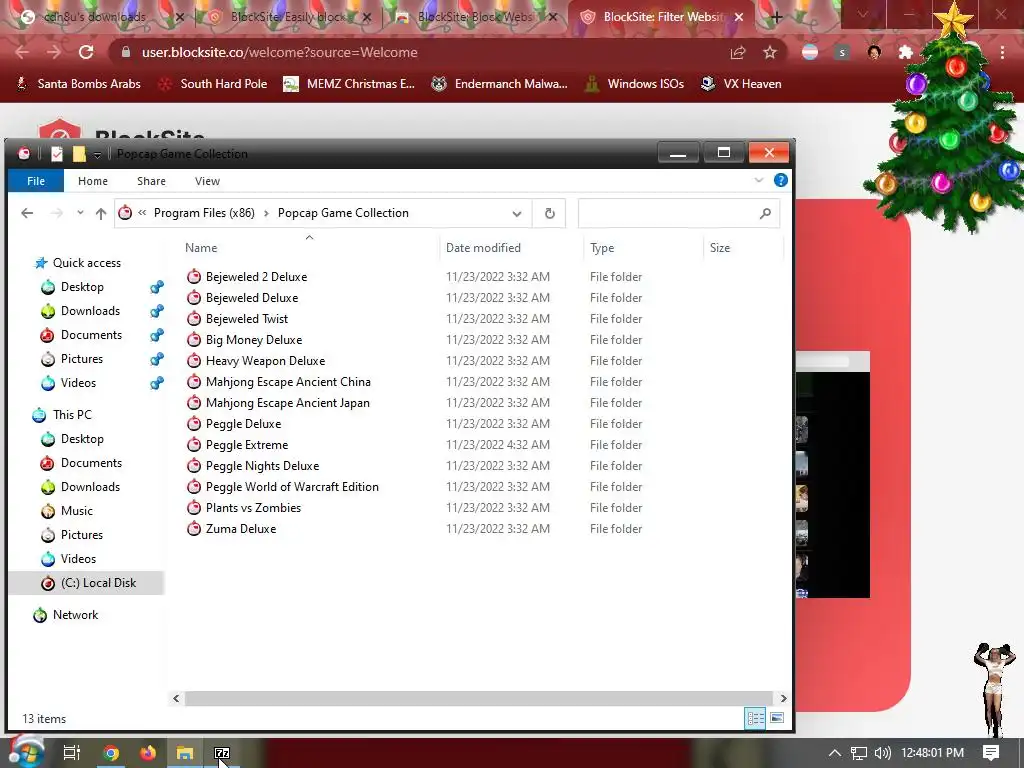This screenshot has height=768, width=1024.
Task: Switch to the View ribbon tab
Action: coord(207,181)
